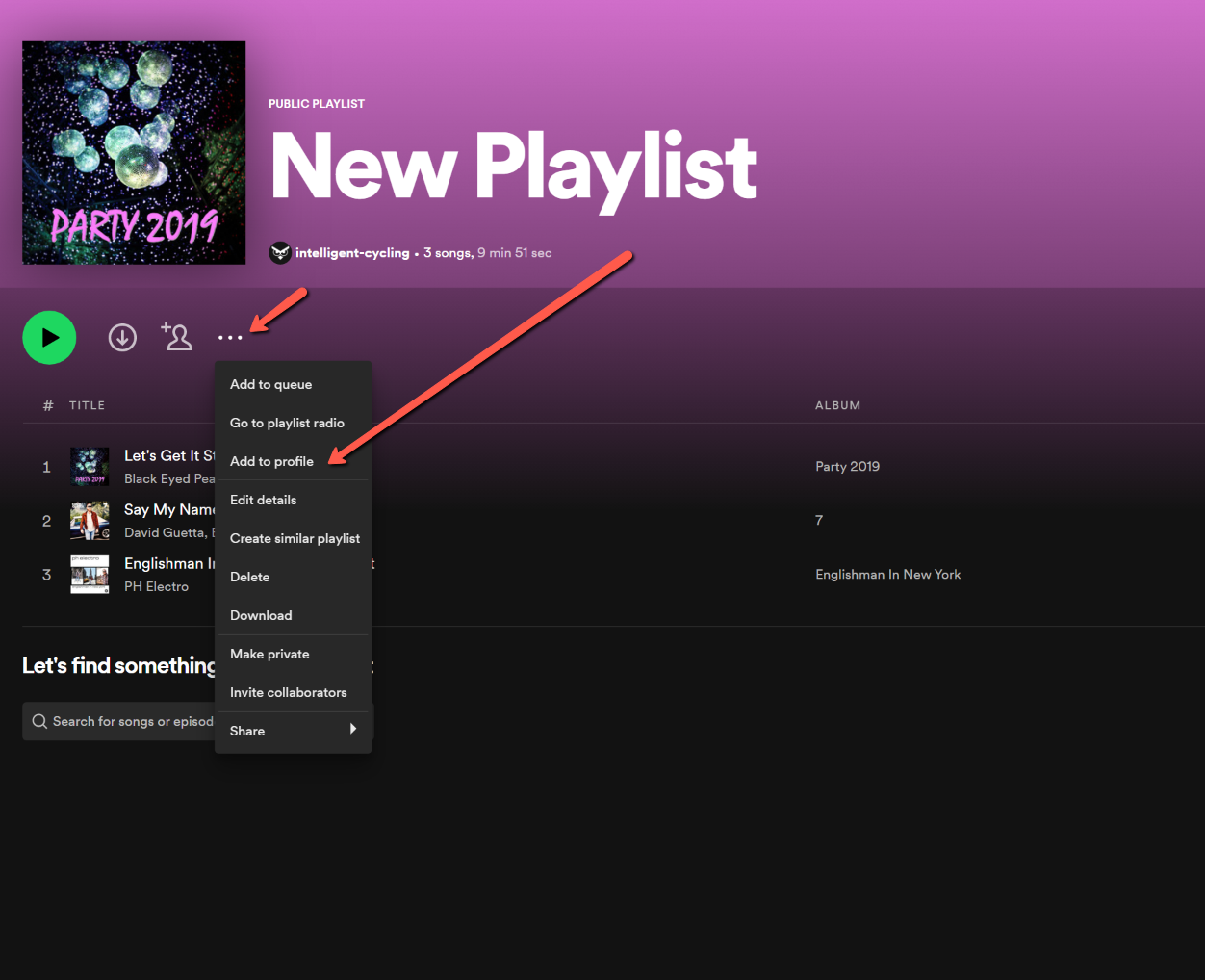This screenshot has width=1205, height=980.
Task: Click the Englishman In New York track artwork
Action: (90, 575)
